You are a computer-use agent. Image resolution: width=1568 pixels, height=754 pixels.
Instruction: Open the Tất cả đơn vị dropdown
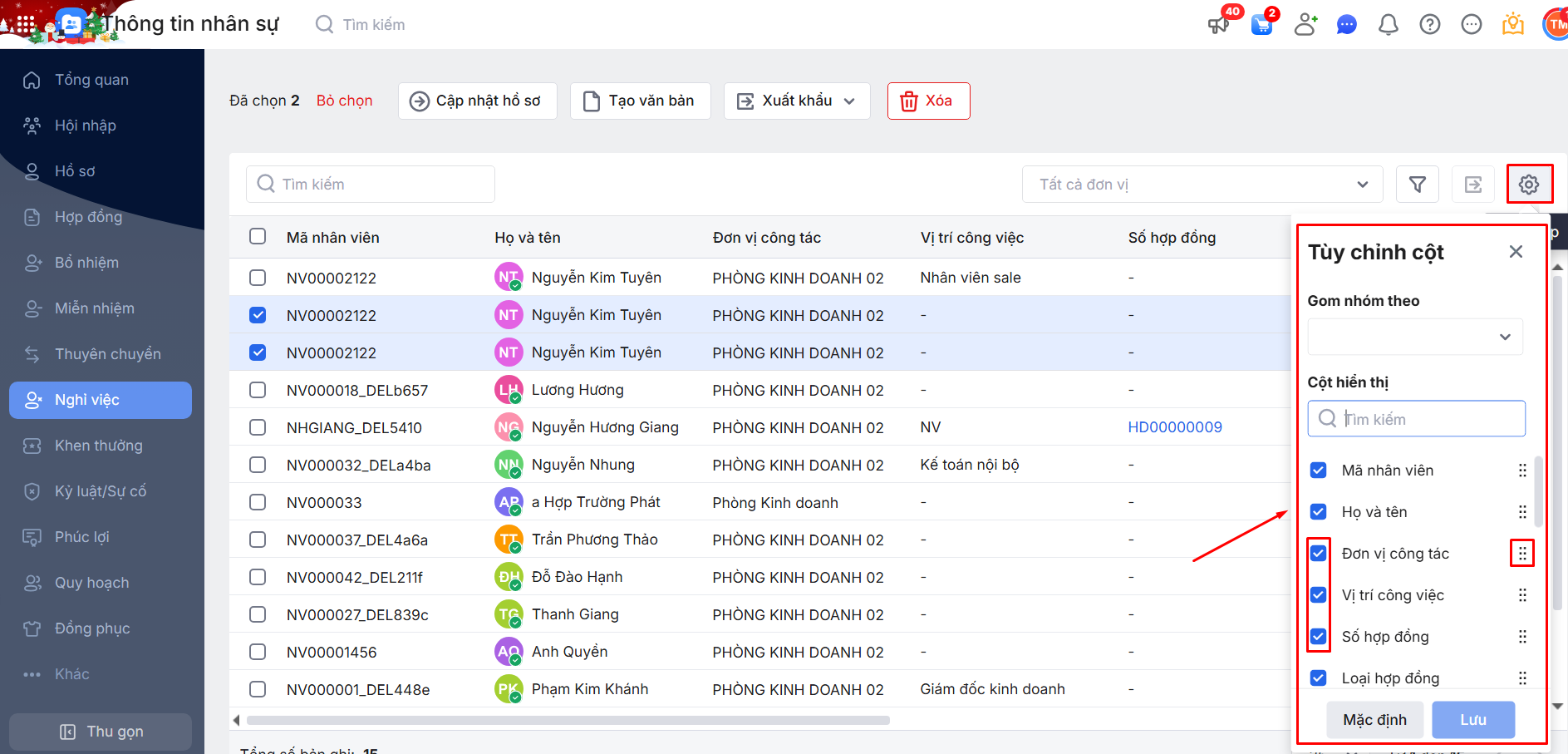pos(1202,185)
